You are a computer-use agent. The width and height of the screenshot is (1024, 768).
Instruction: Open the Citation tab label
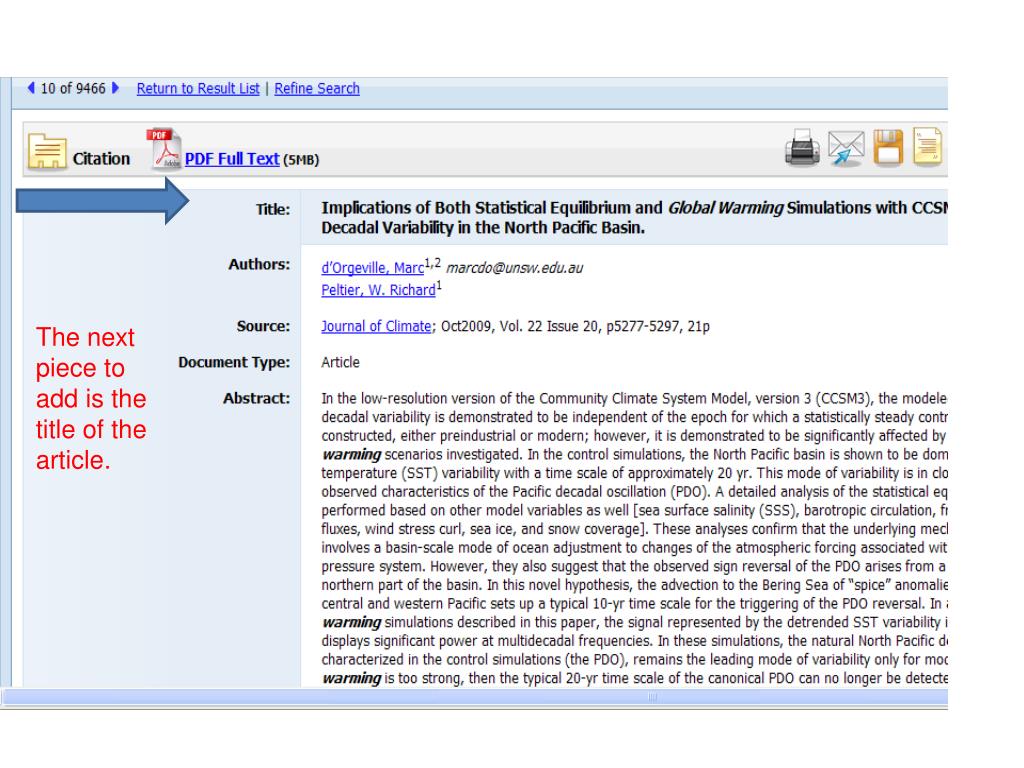[x=101, y=159]
